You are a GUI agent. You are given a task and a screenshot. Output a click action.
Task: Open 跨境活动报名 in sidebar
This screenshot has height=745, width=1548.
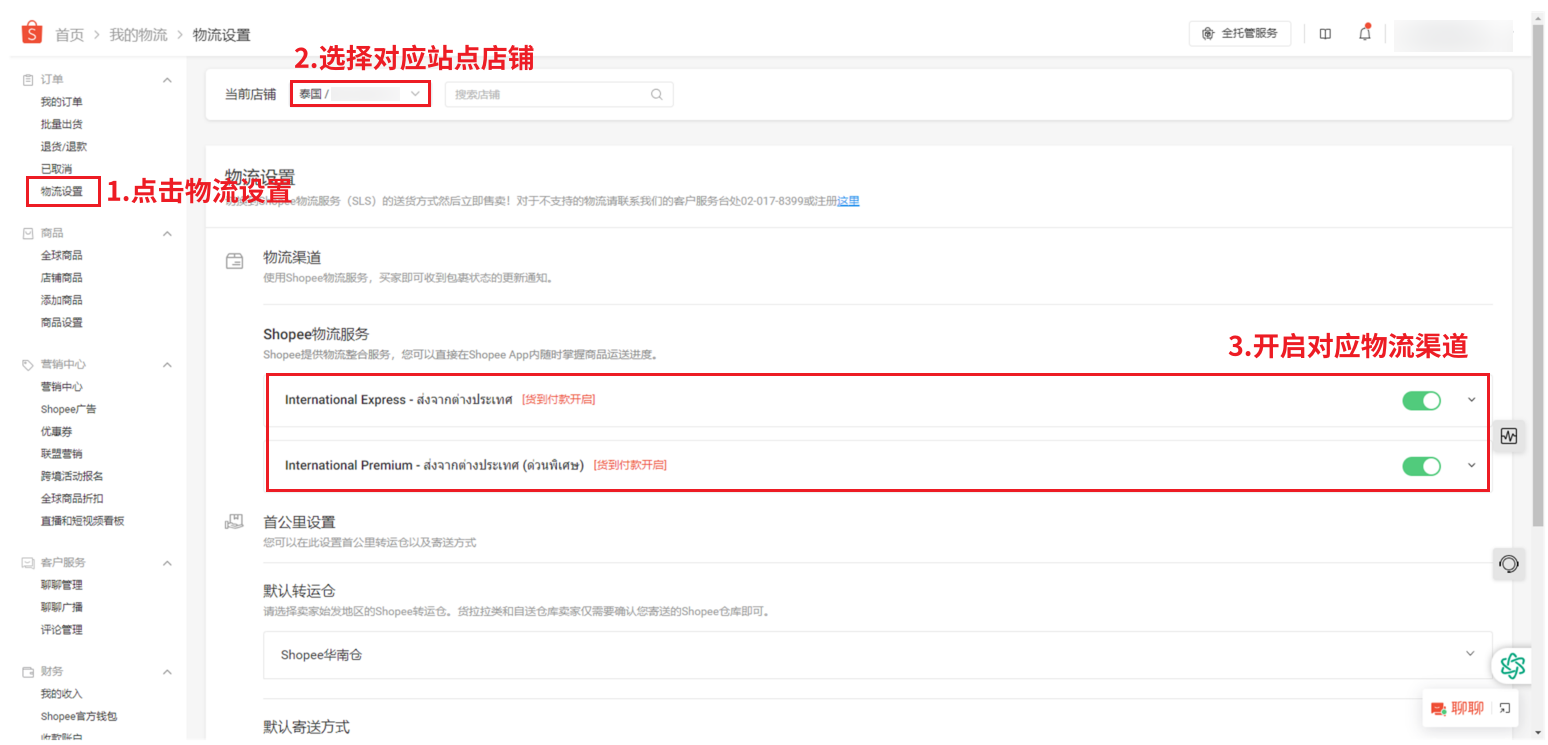click(x=72, y=476)
